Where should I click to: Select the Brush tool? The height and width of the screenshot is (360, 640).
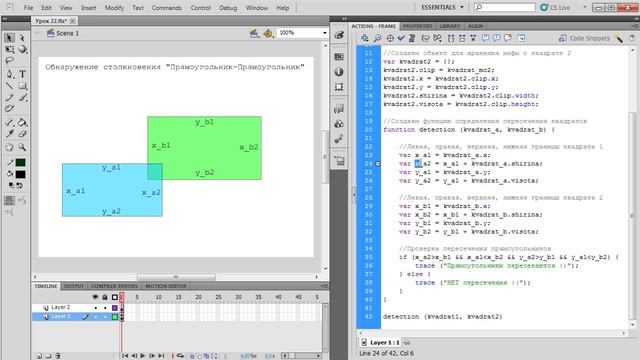click(22, 97)
